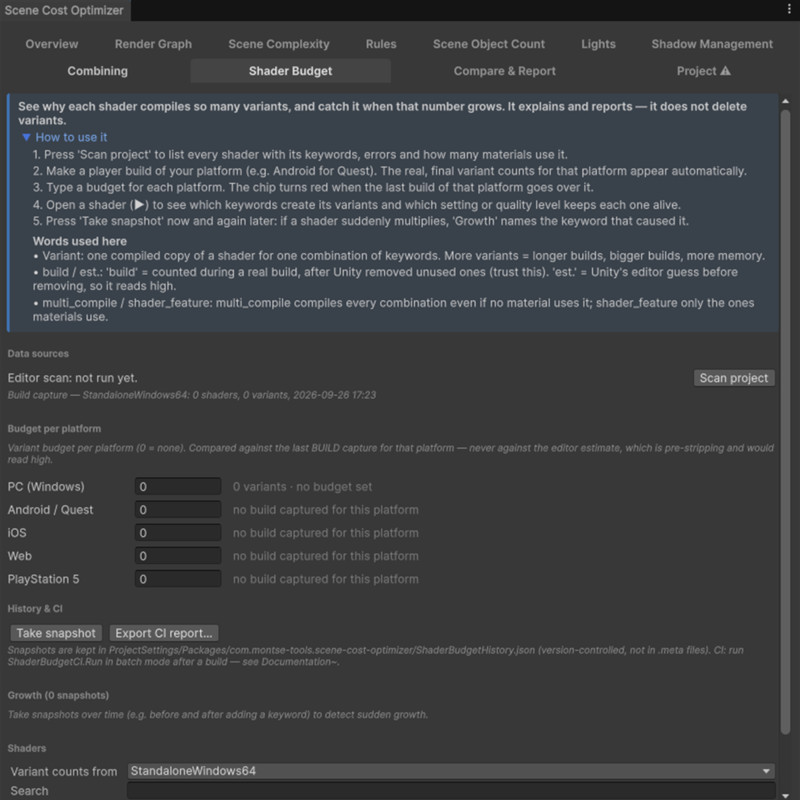Focus the Web budget field
Viewport: 800px width, 800px height.
[178, 556]
